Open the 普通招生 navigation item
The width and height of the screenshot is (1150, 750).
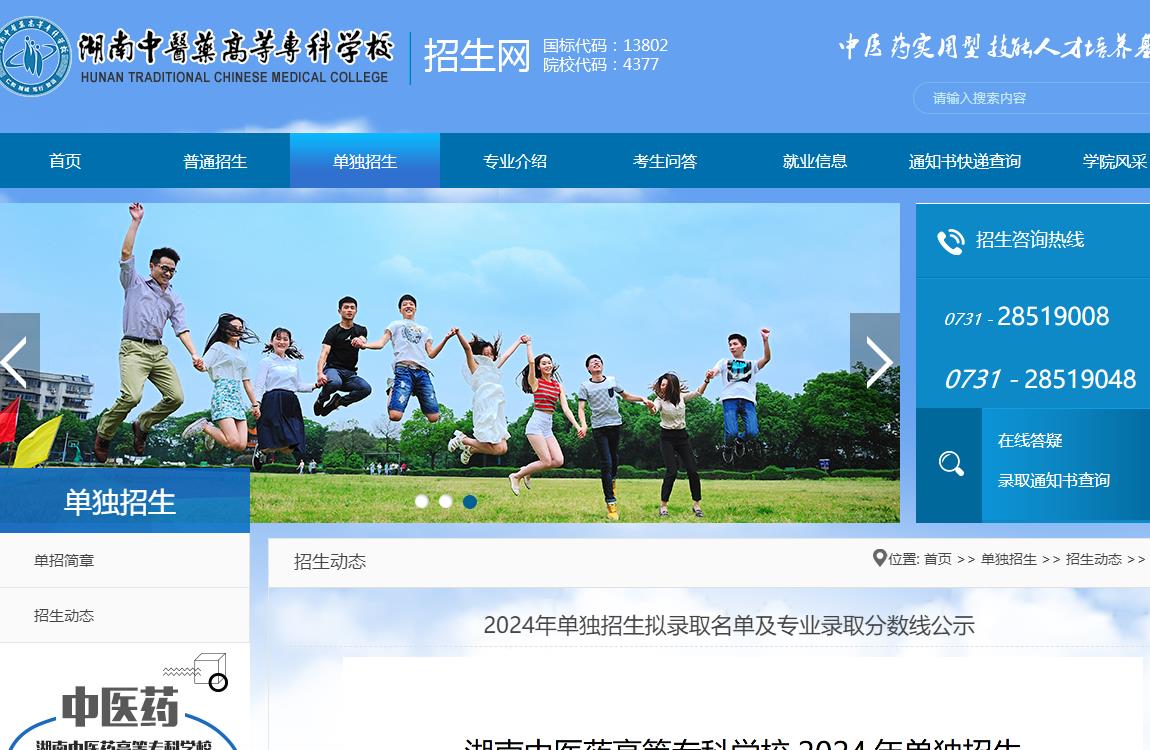pyautogui.click(x=215, y=161)
